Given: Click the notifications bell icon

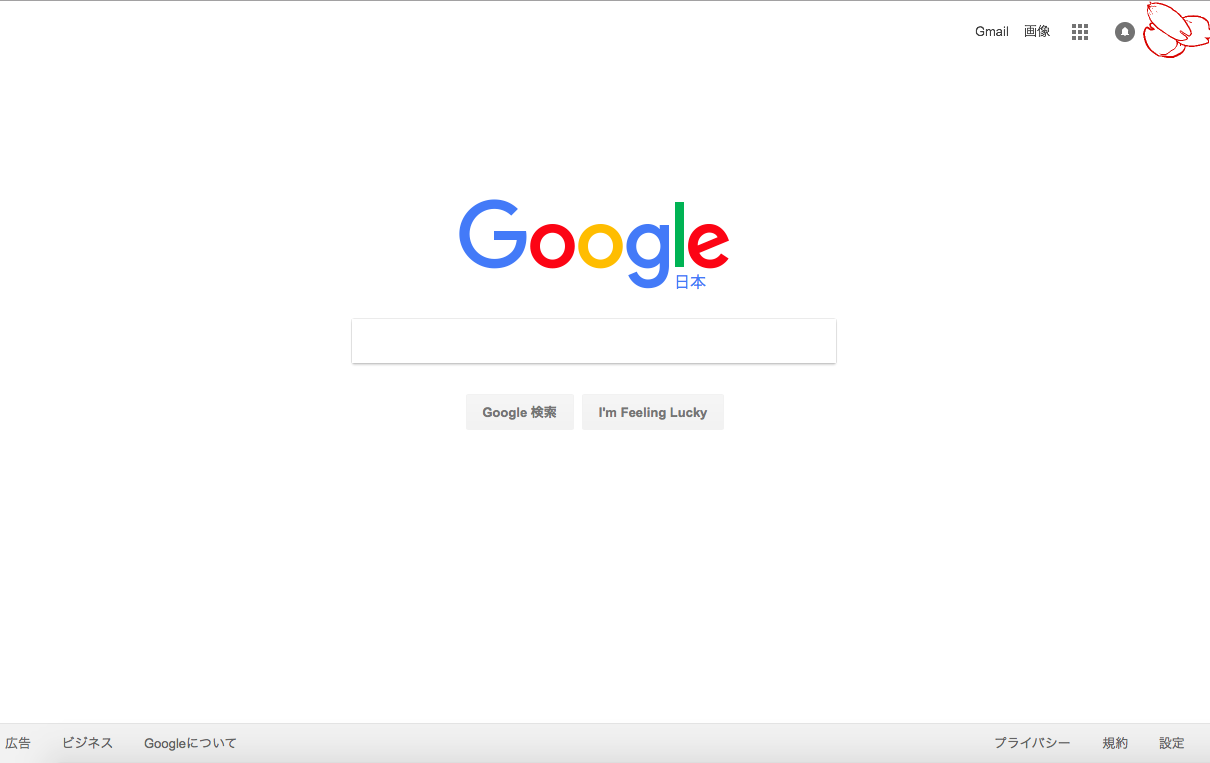Looking at the screenshot, I should 1125,32.
